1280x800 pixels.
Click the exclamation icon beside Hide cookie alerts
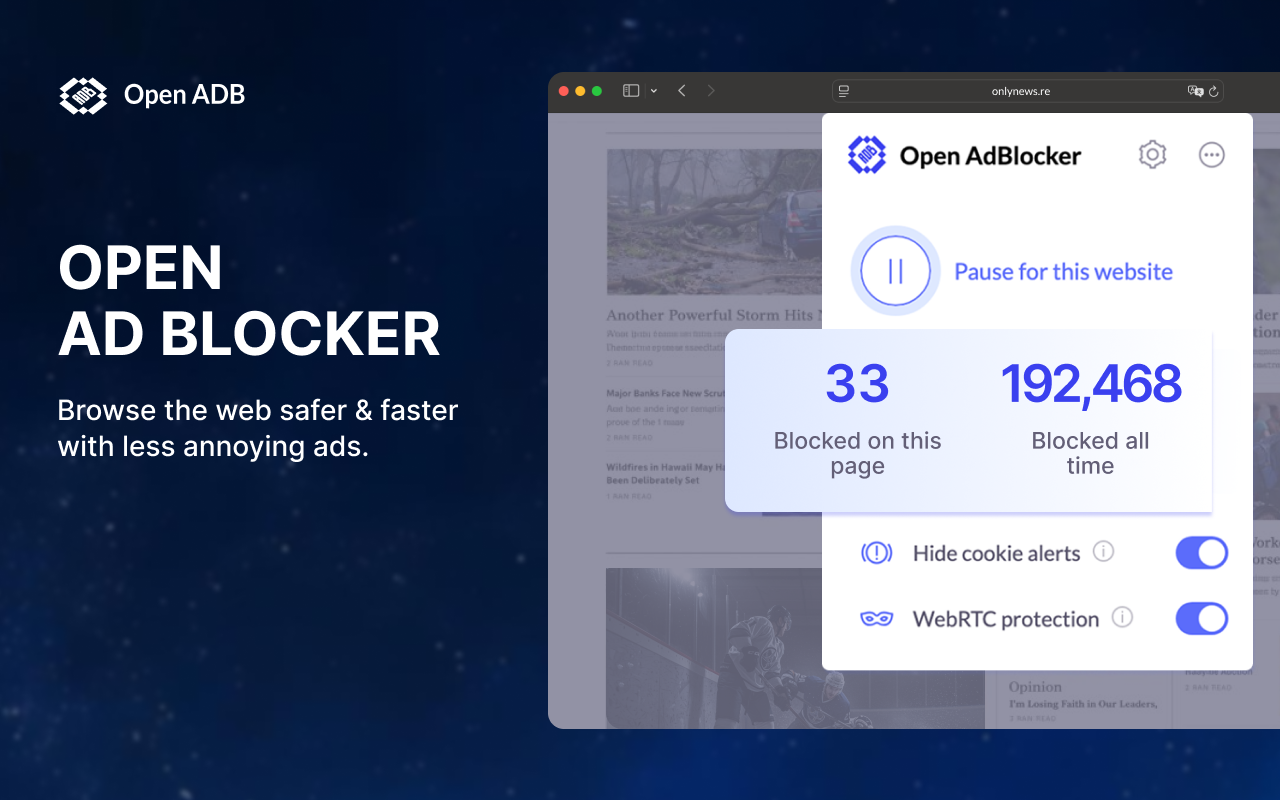coord(876,552)
